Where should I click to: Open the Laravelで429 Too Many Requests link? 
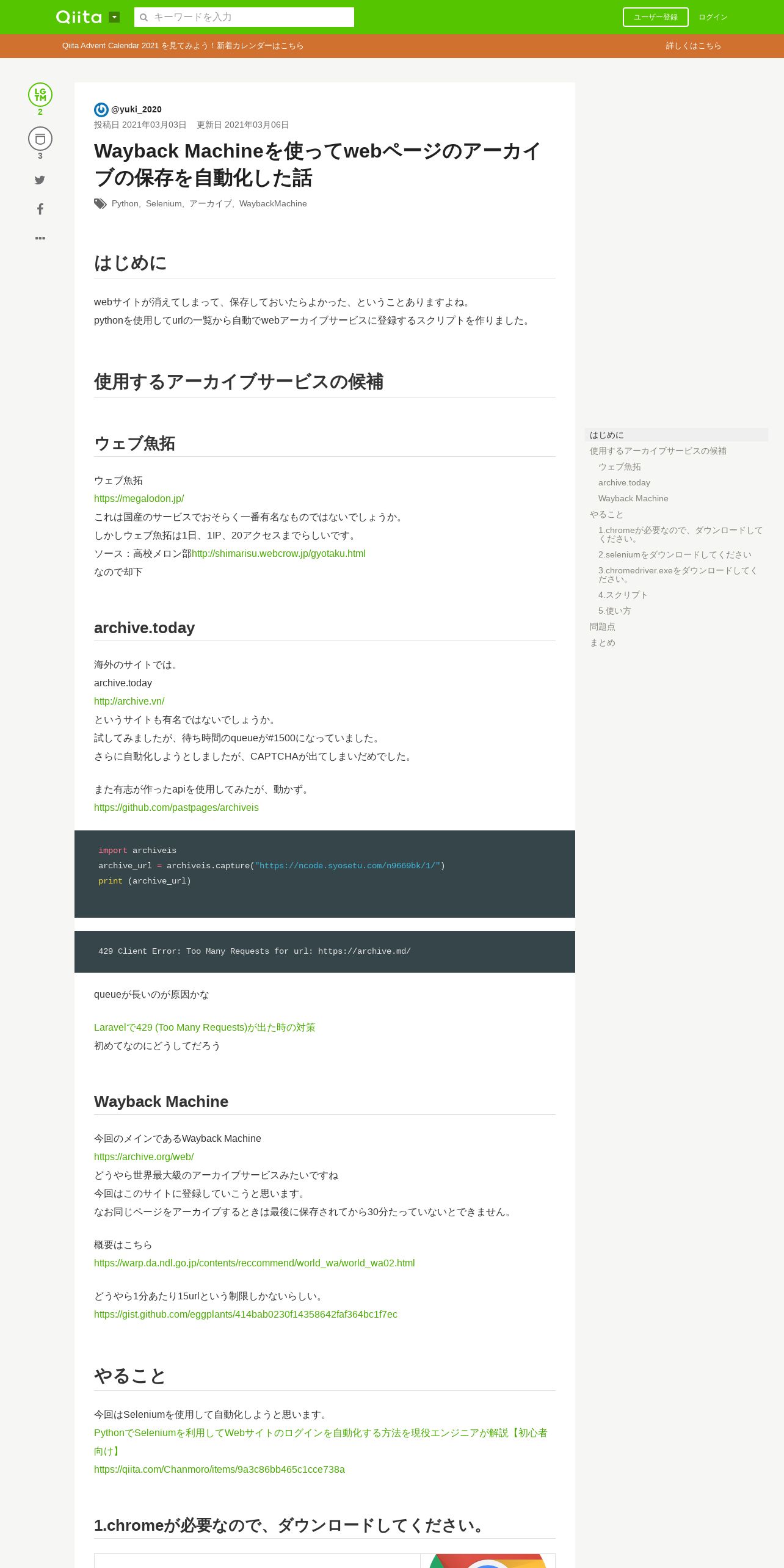[205, 1027]
